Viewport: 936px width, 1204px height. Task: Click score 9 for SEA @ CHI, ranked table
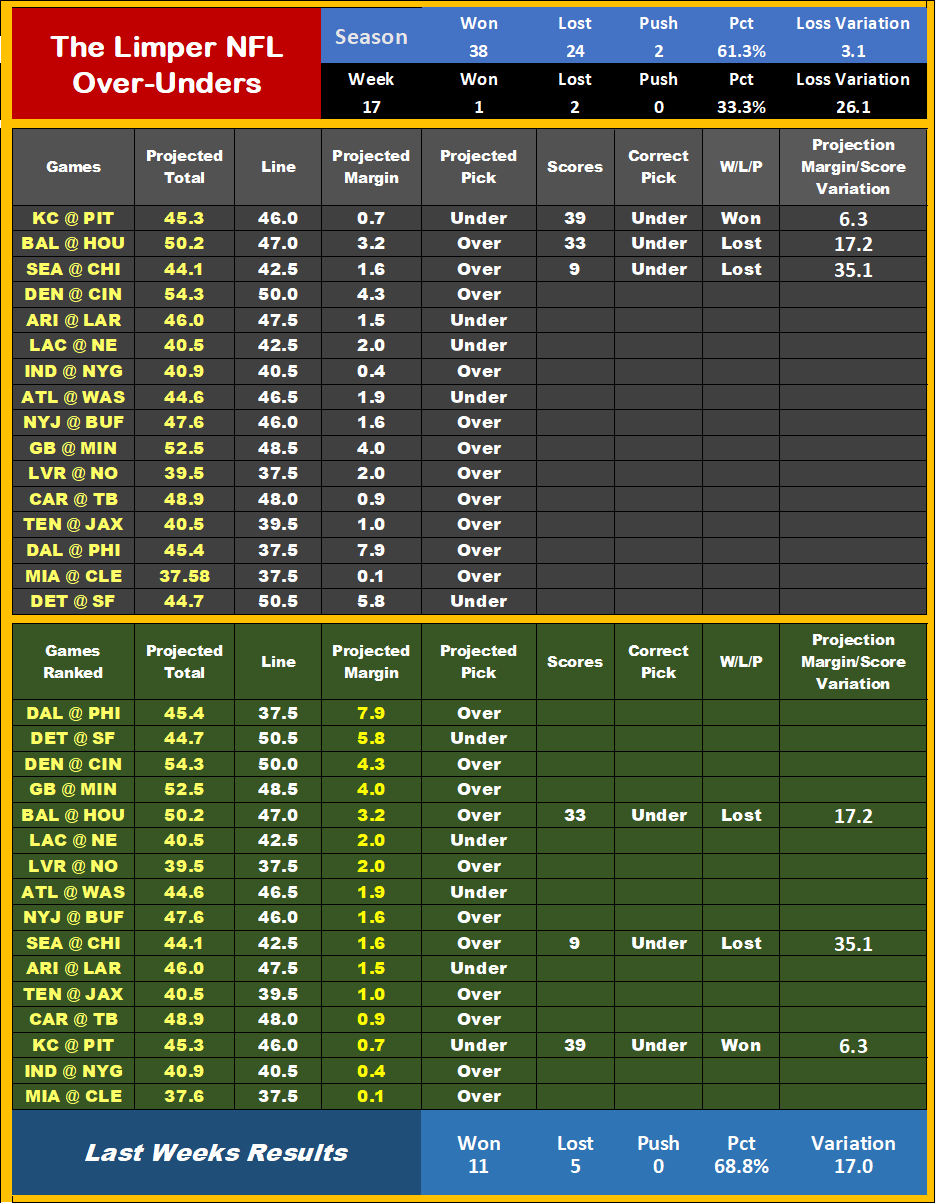[x=575, y=943]
